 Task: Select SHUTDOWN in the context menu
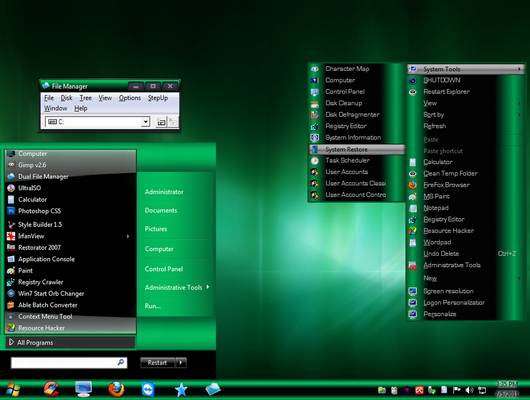pos(465,80)
